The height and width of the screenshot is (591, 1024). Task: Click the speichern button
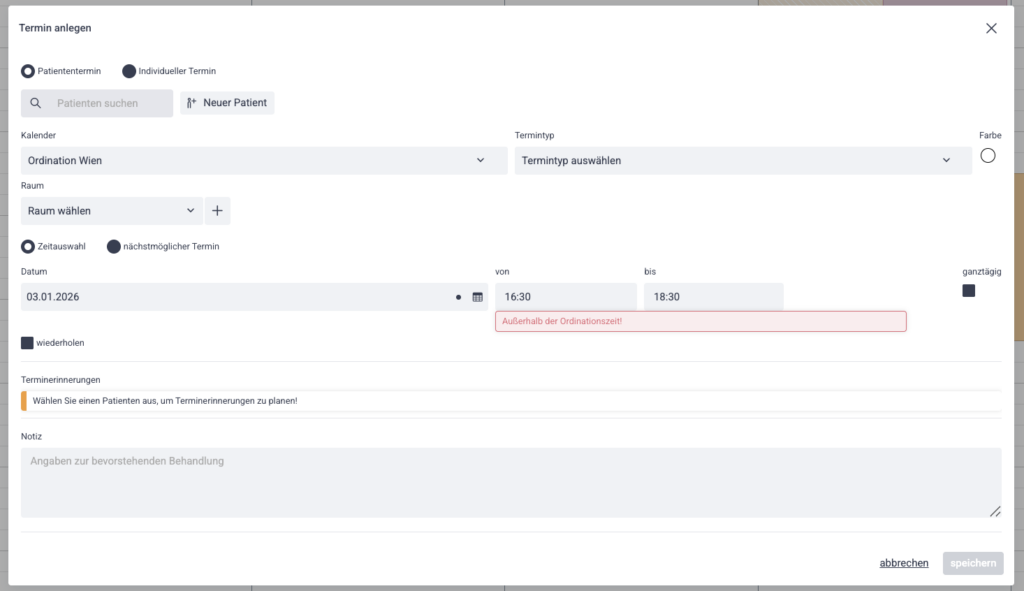[972, 563]
